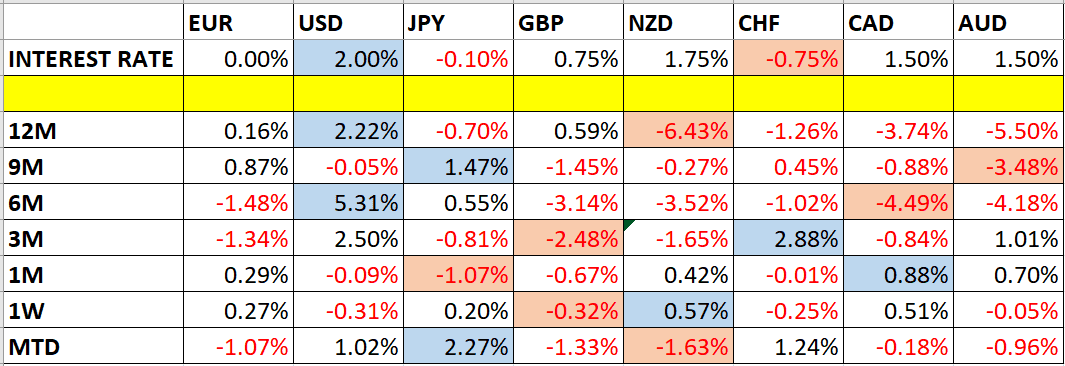Click the AUD column header cell

point(1007,24)
